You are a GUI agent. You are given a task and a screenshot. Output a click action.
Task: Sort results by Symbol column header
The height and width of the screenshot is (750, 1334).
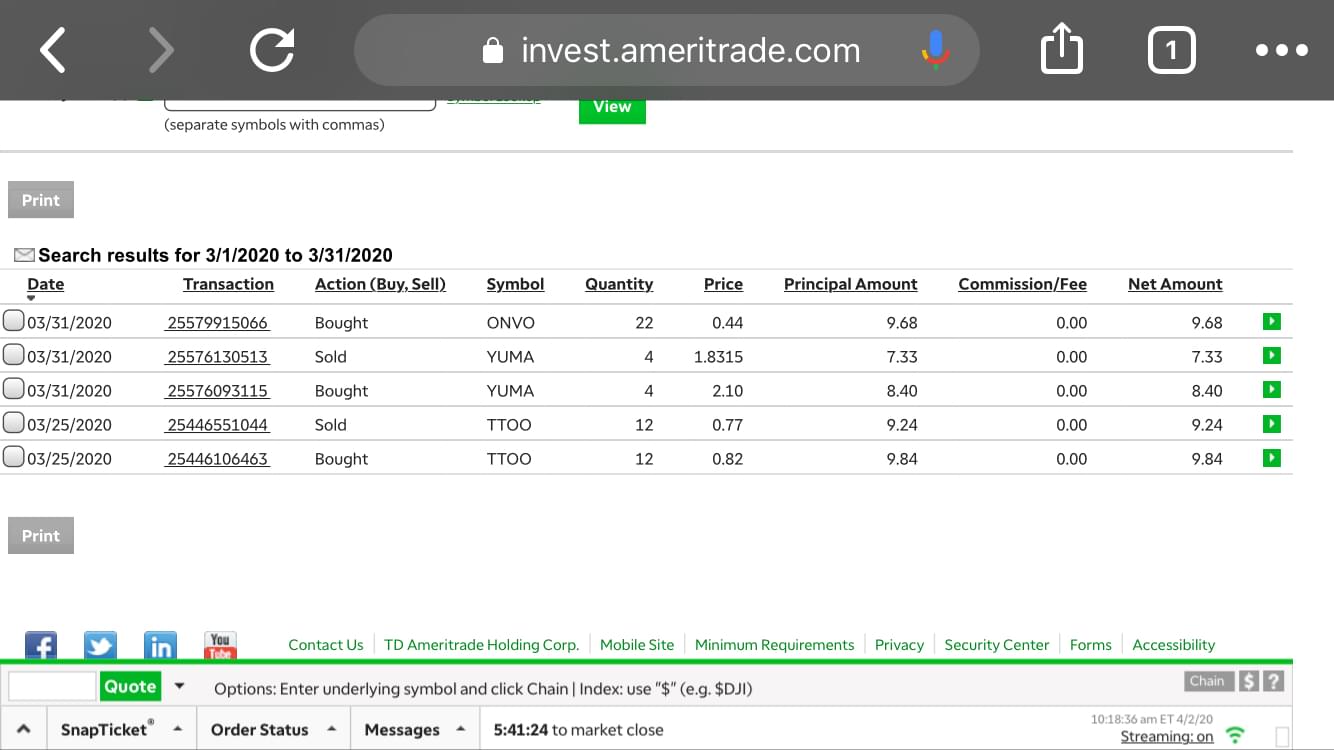tap(515, 284)
